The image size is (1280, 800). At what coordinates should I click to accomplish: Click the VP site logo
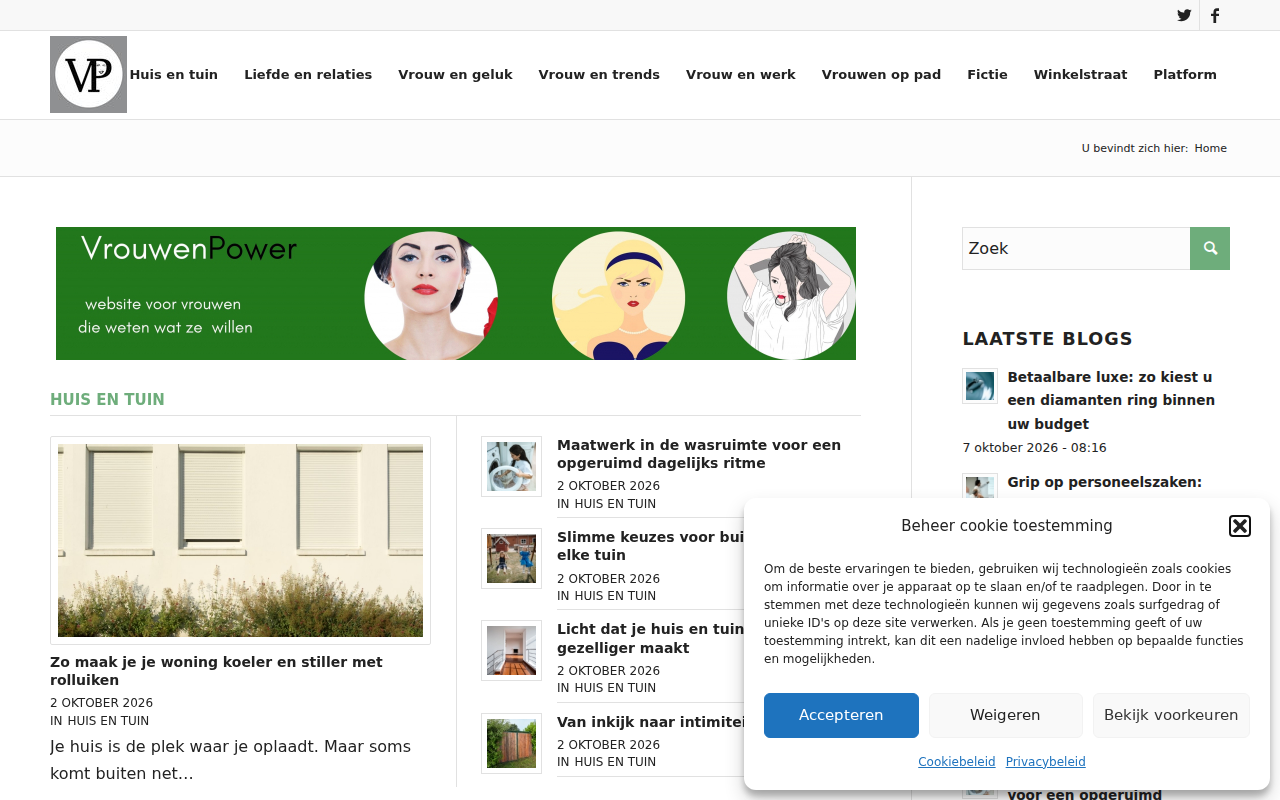coord(88,74)
